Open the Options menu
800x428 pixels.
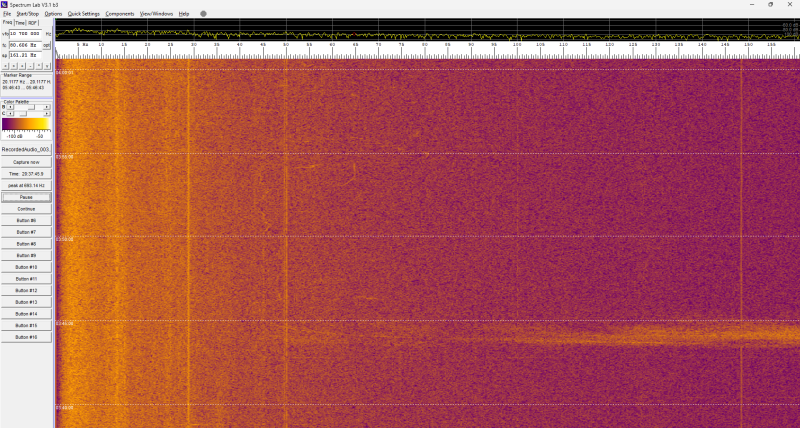click(x=53, y=14)
